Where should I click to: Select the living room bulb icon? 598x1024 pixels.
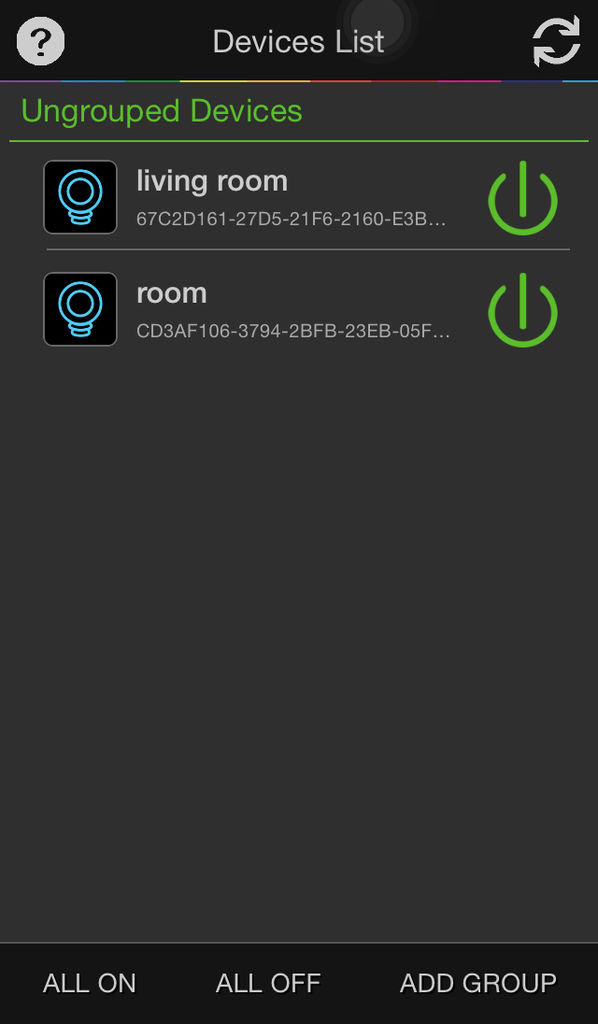tap(80, 197)
